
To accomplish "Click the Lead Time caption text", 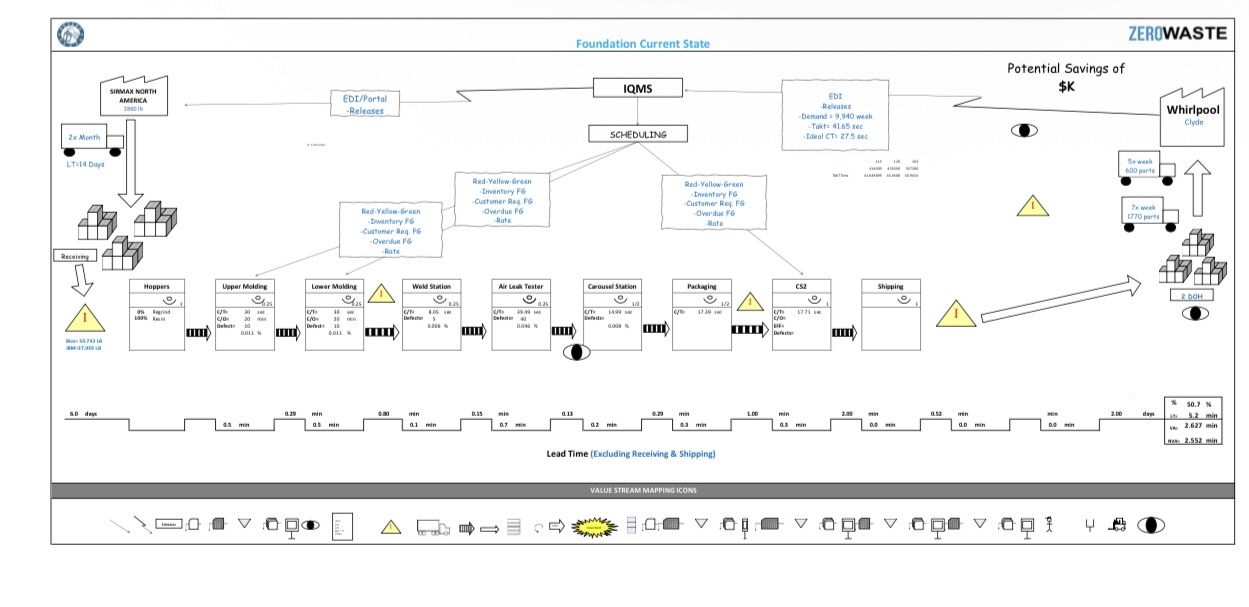I will (631, 454).
